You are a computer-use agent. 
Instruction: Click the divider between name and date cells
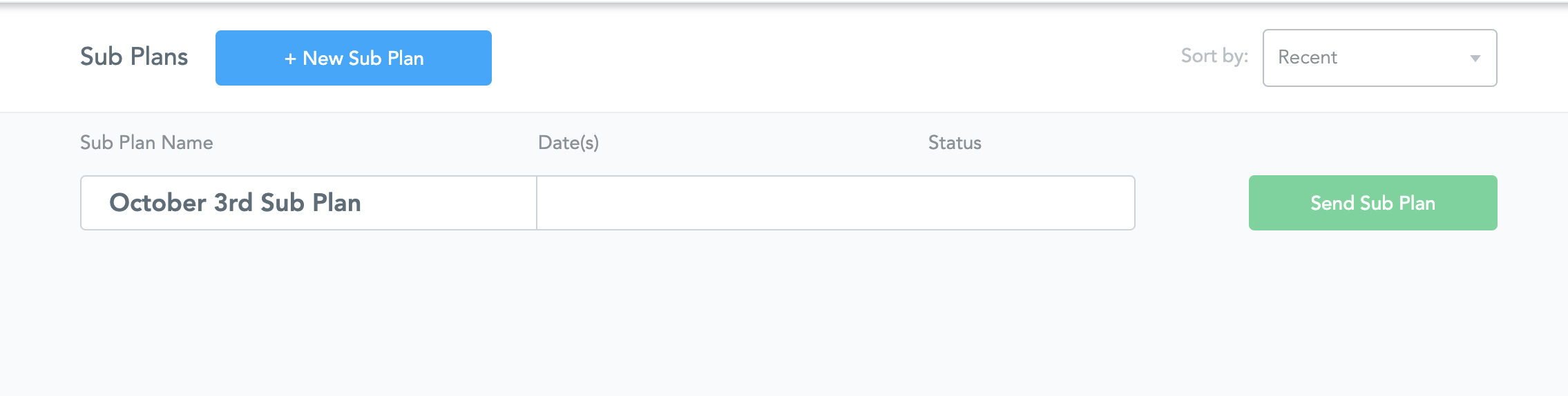537,203
